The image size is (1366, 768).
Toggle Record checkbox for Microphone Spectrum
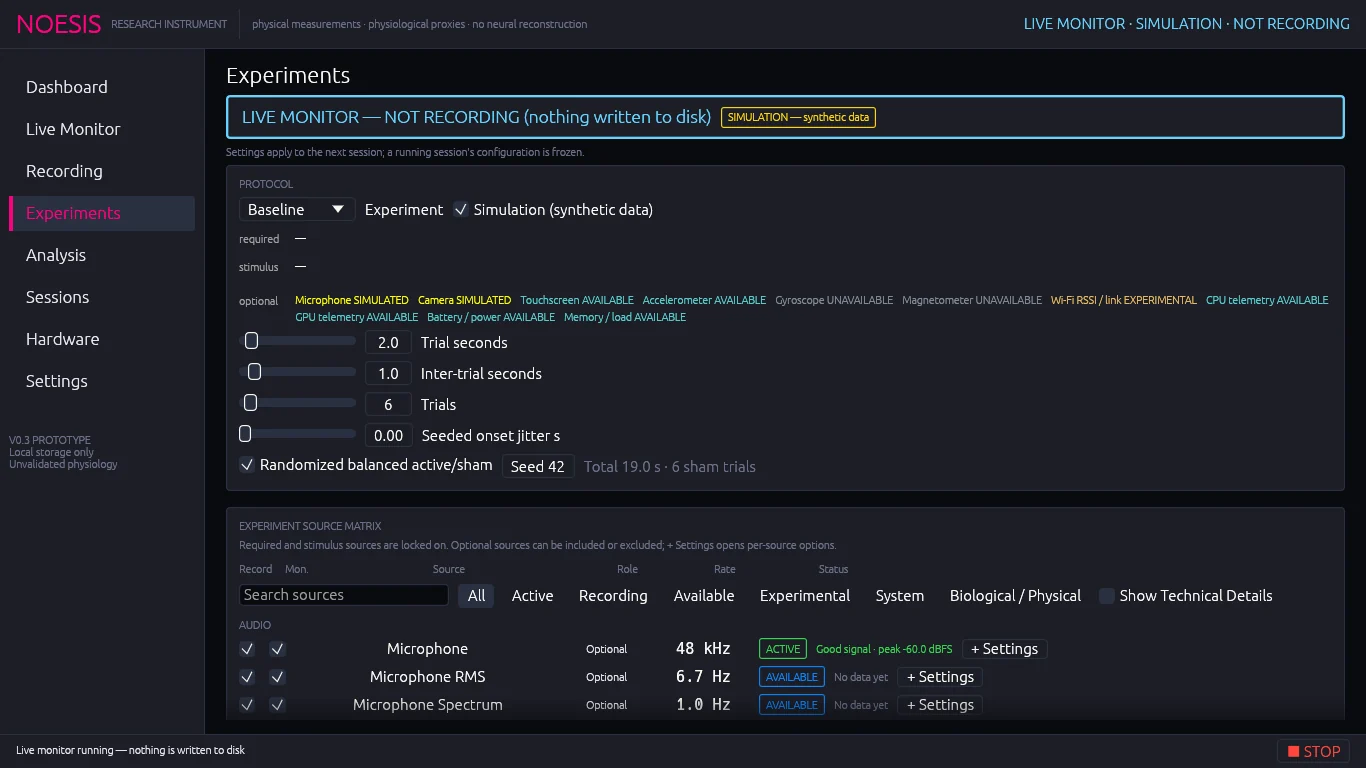[247, 705]
